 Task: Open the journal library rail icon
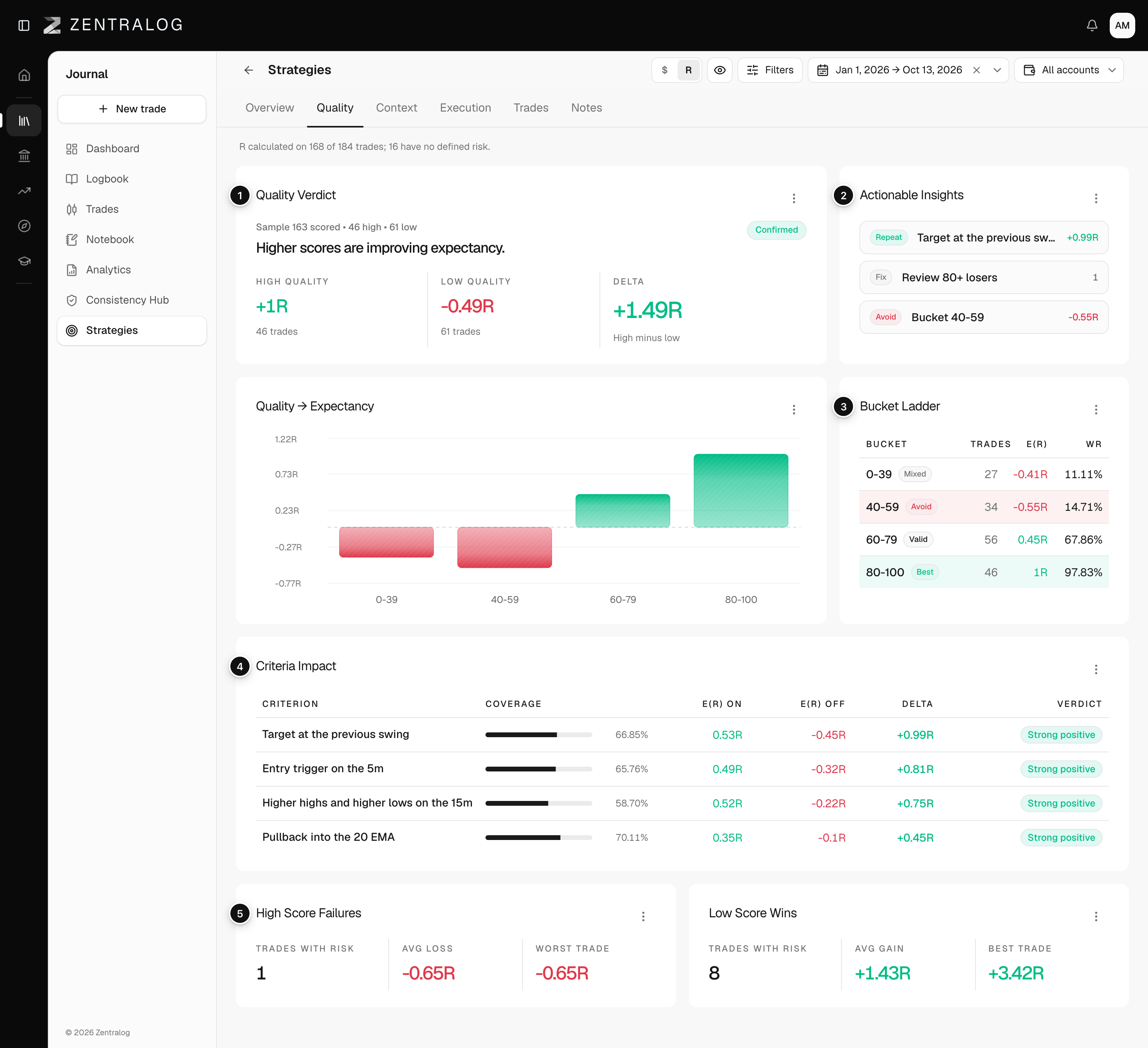tap(24, 121)
